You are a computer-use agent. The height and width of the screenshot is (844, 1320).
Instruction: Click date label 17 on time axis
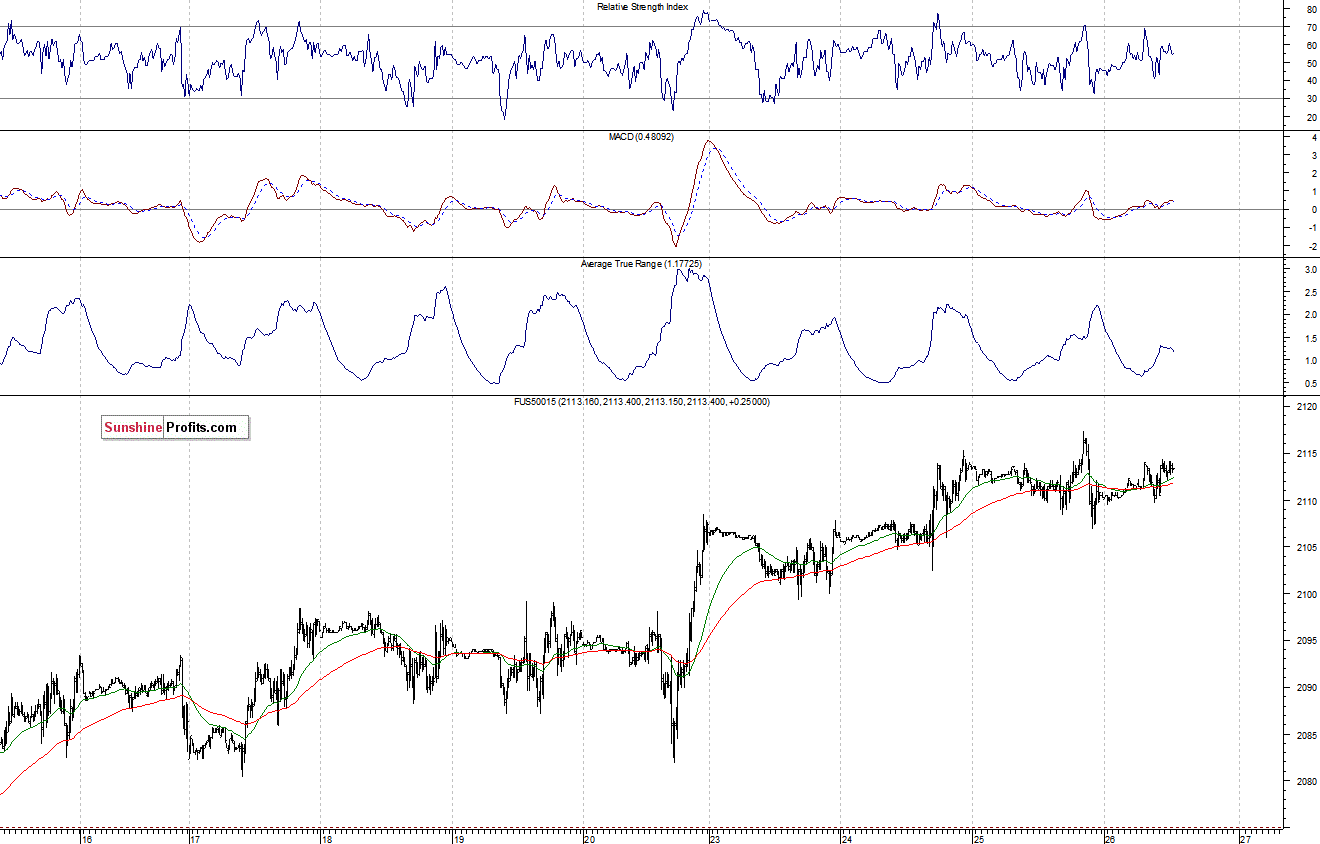(196, 838)
